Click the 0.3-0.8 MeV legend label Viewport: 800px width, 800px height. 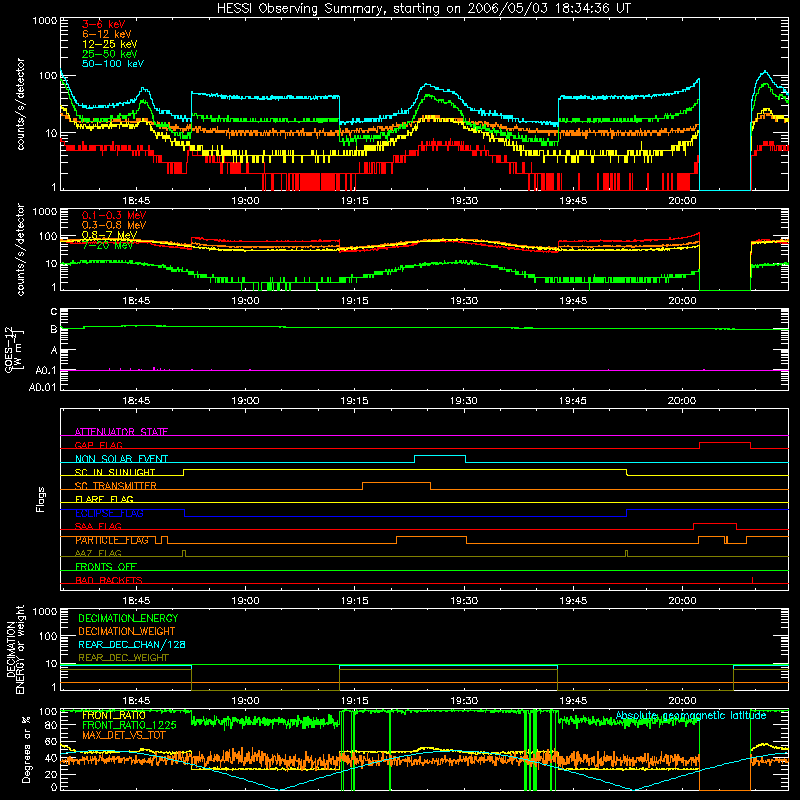pyautogui.click(x=114, y=225)
